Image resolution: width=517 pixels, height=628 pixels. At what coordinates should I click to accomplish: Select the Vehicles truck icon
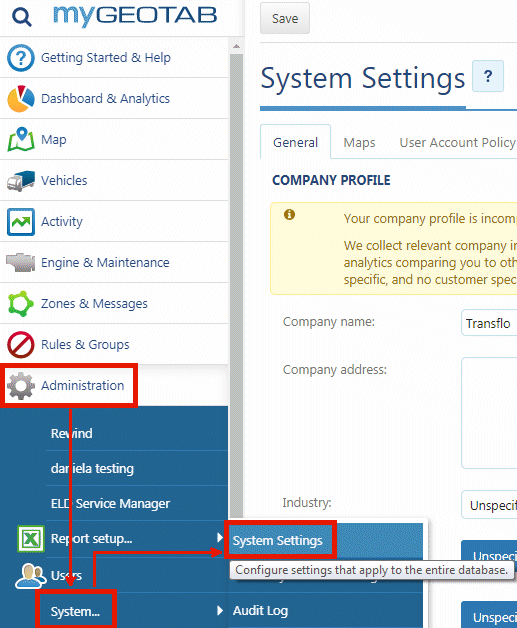click(20, 181)
